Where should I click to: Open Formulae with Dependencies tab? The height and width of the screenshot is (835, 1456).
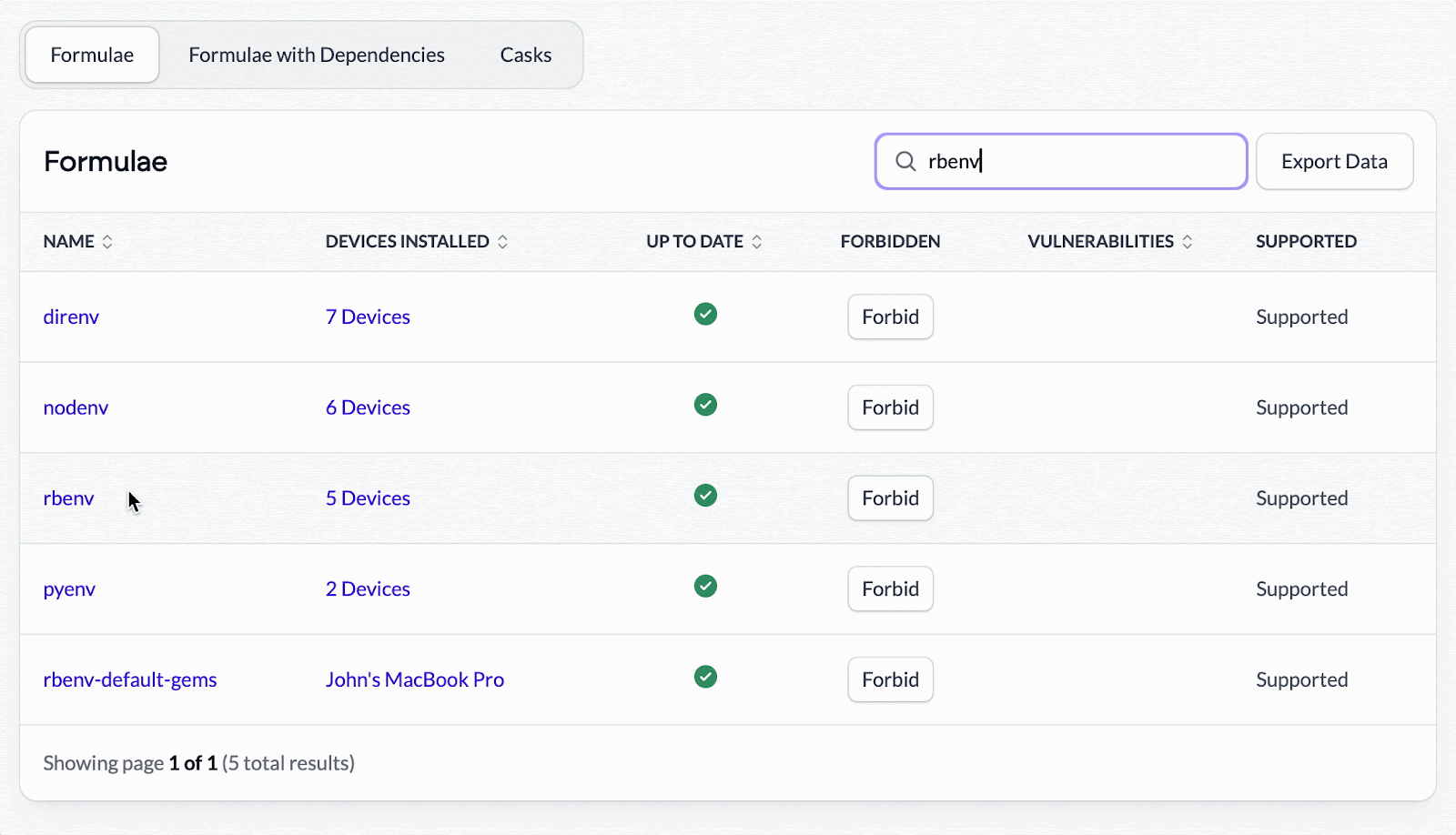(x=317, y=55)
